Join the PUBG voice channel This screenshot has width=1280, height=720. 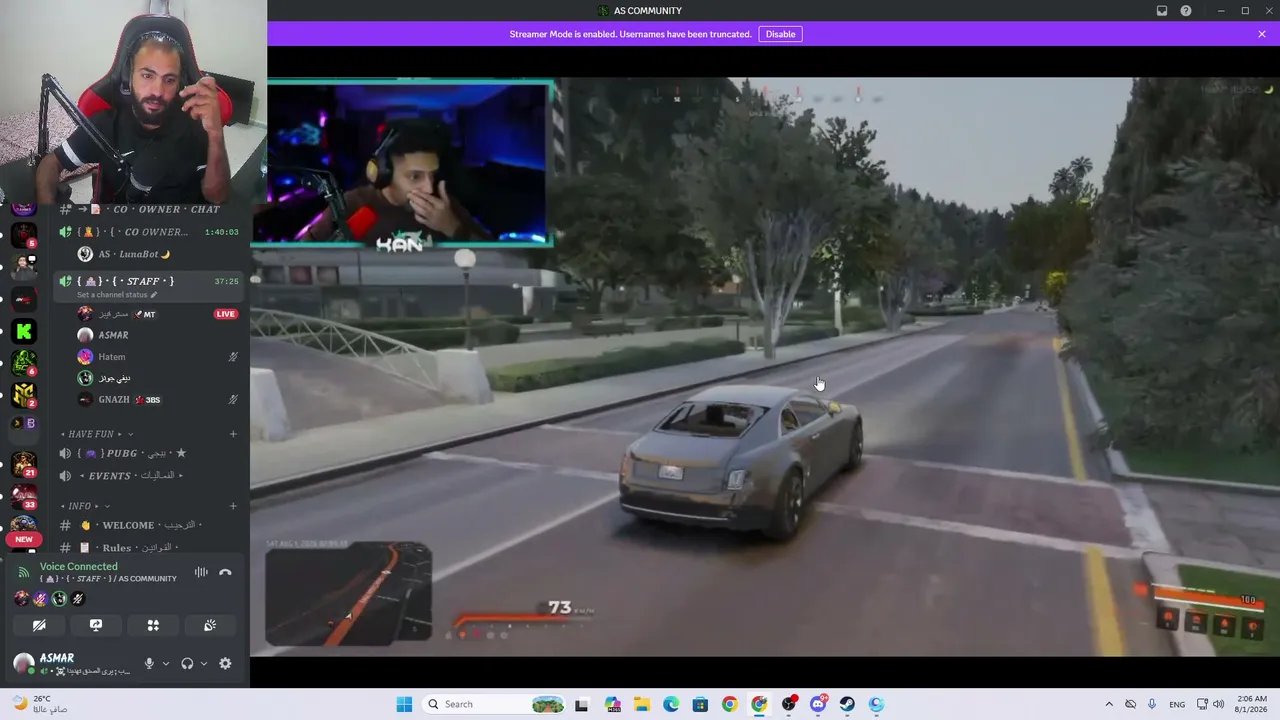click(x=150, y=453)
